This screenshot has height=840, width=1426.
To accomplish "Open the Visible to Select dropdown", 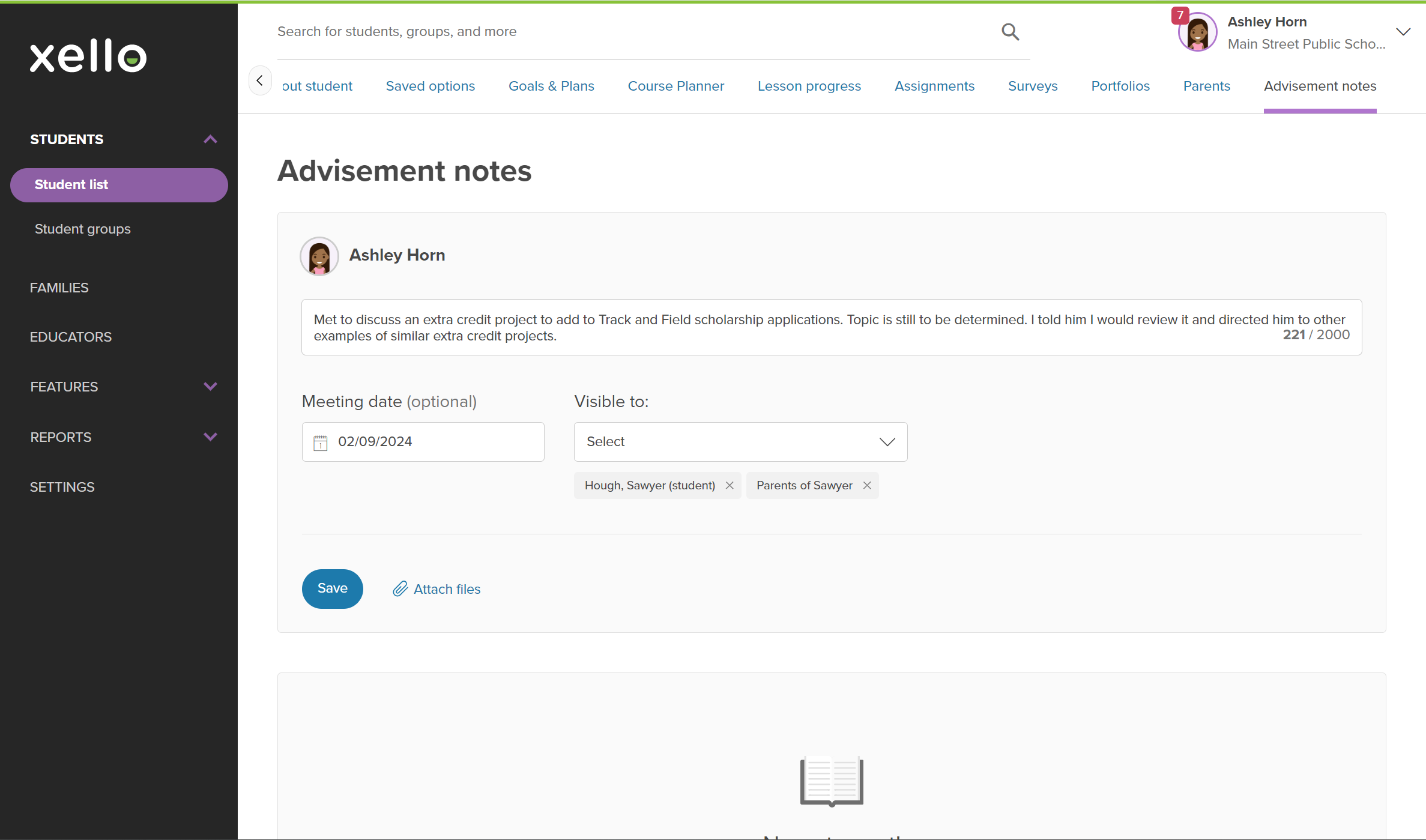I will [x=740, y=442].
